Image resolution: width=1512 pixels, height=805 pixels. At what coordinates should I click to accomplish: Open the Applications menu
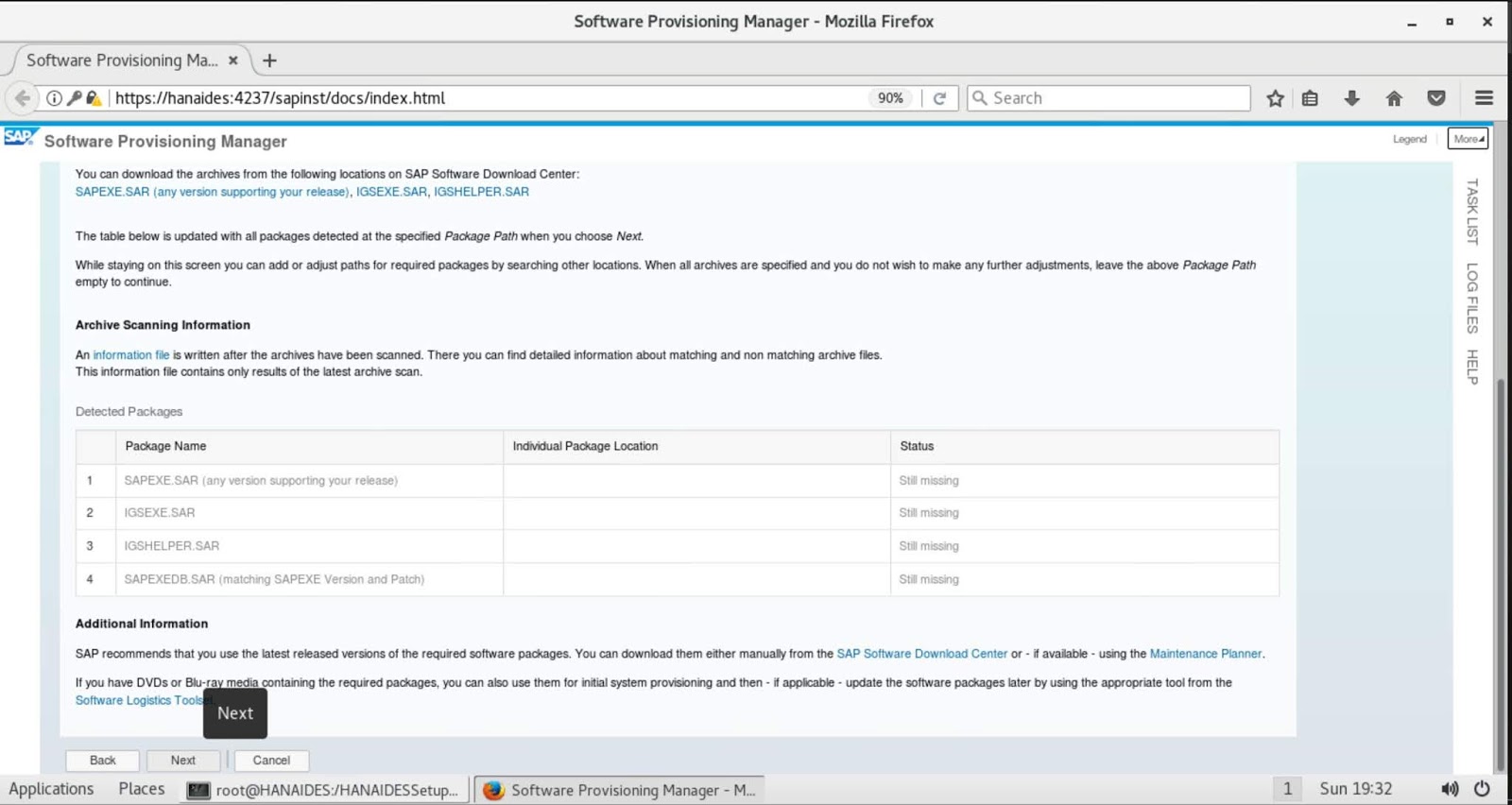[51, 789]
